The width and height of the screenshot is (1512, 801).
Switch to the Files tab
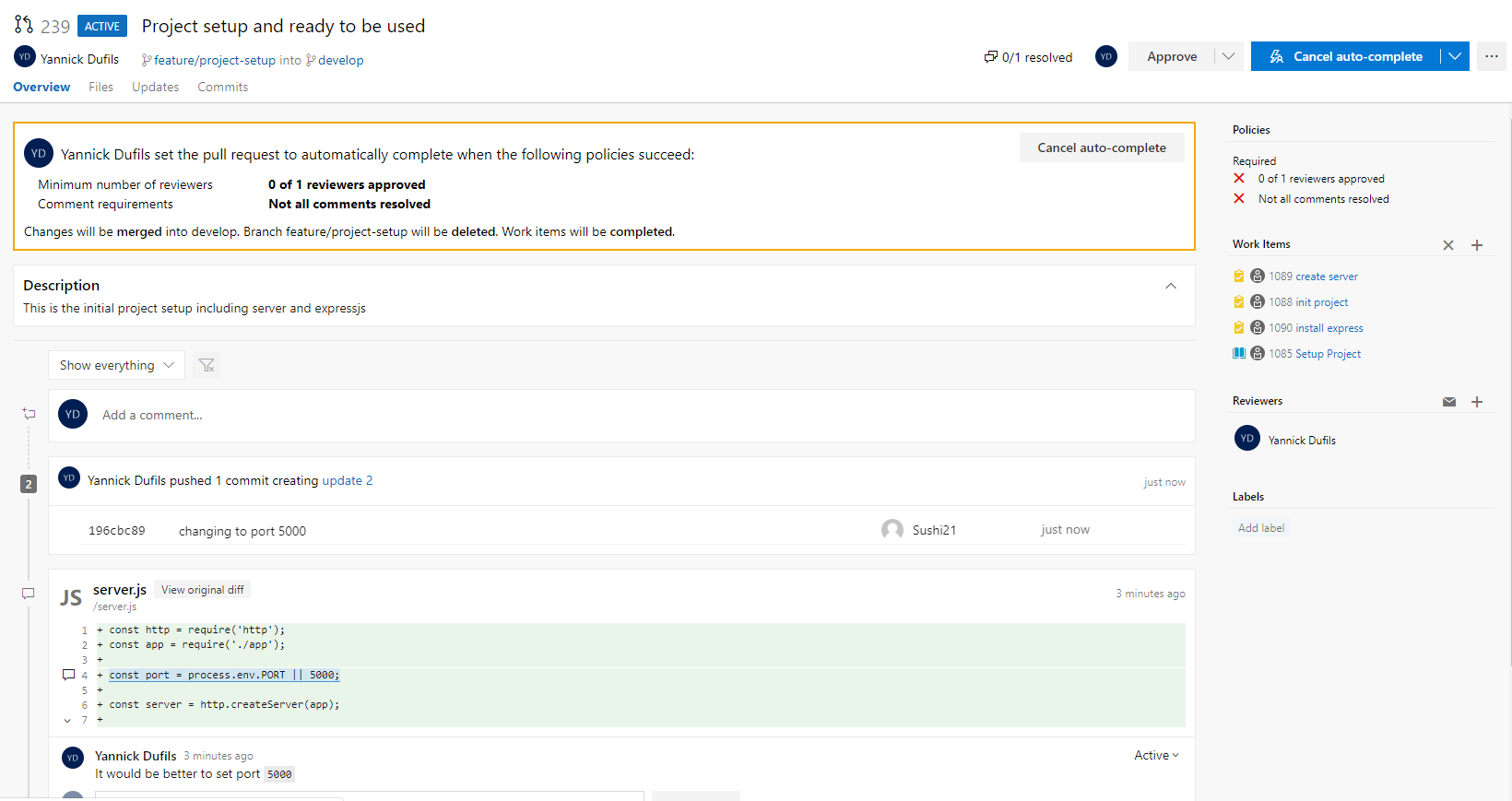coord(100,87)
